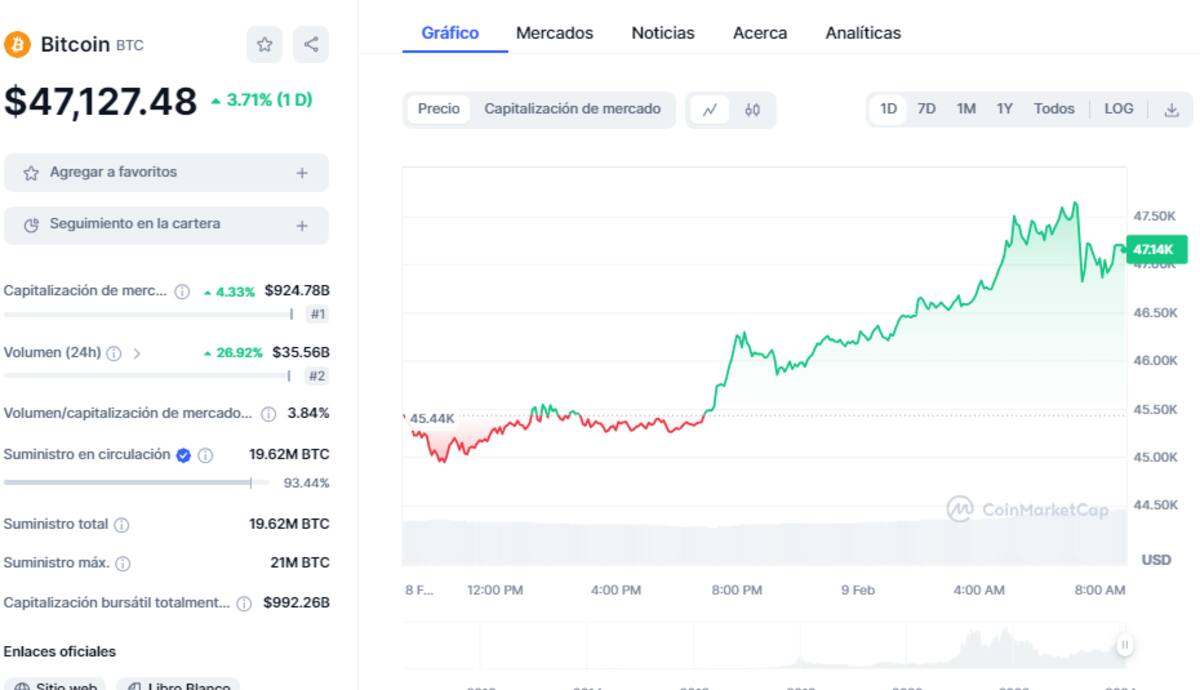Click info icon beside Suministro máx.
Image resolution: width=1200 pixels, height=690 pixels.
tap(123, 564)
